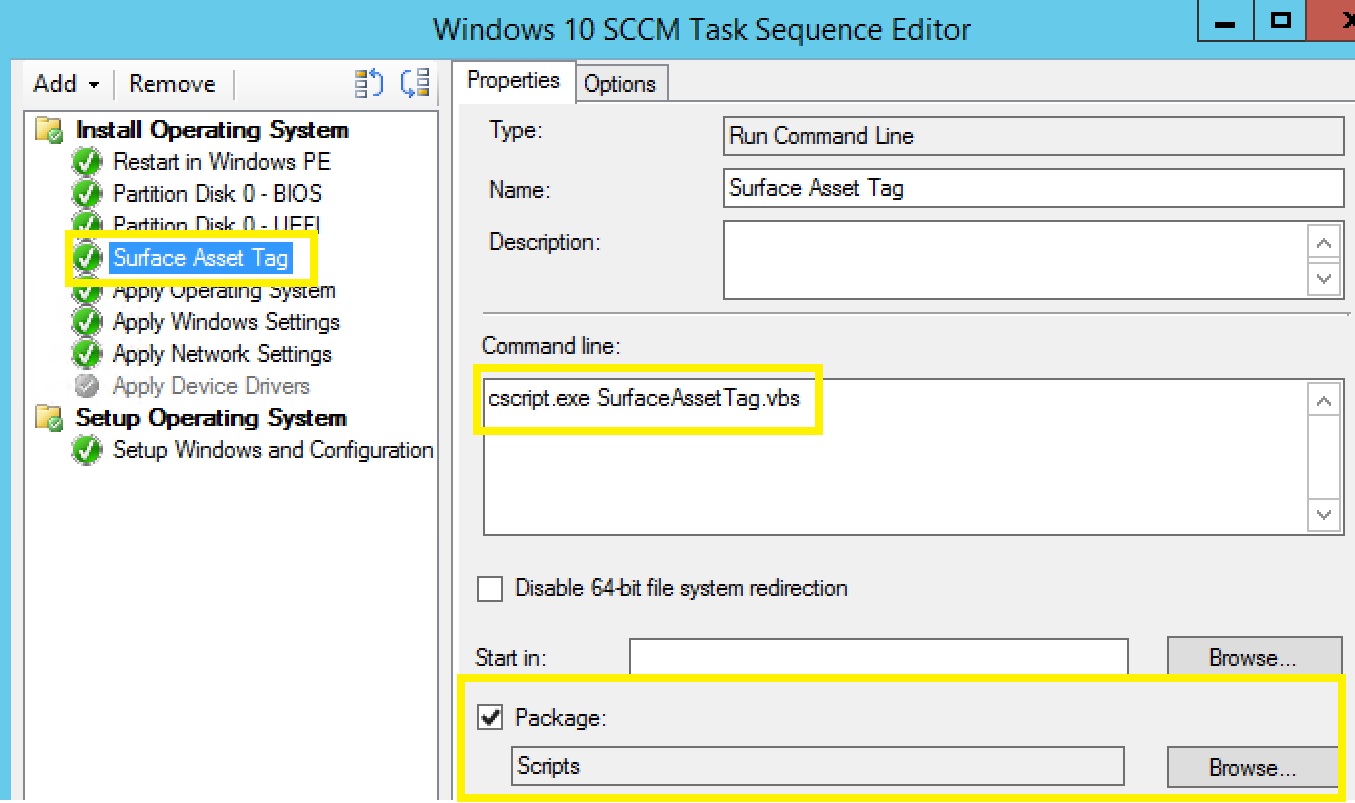Click Browse next to Start in field
Screen dimensions: 1355x803
click(x=1253, y=658)
